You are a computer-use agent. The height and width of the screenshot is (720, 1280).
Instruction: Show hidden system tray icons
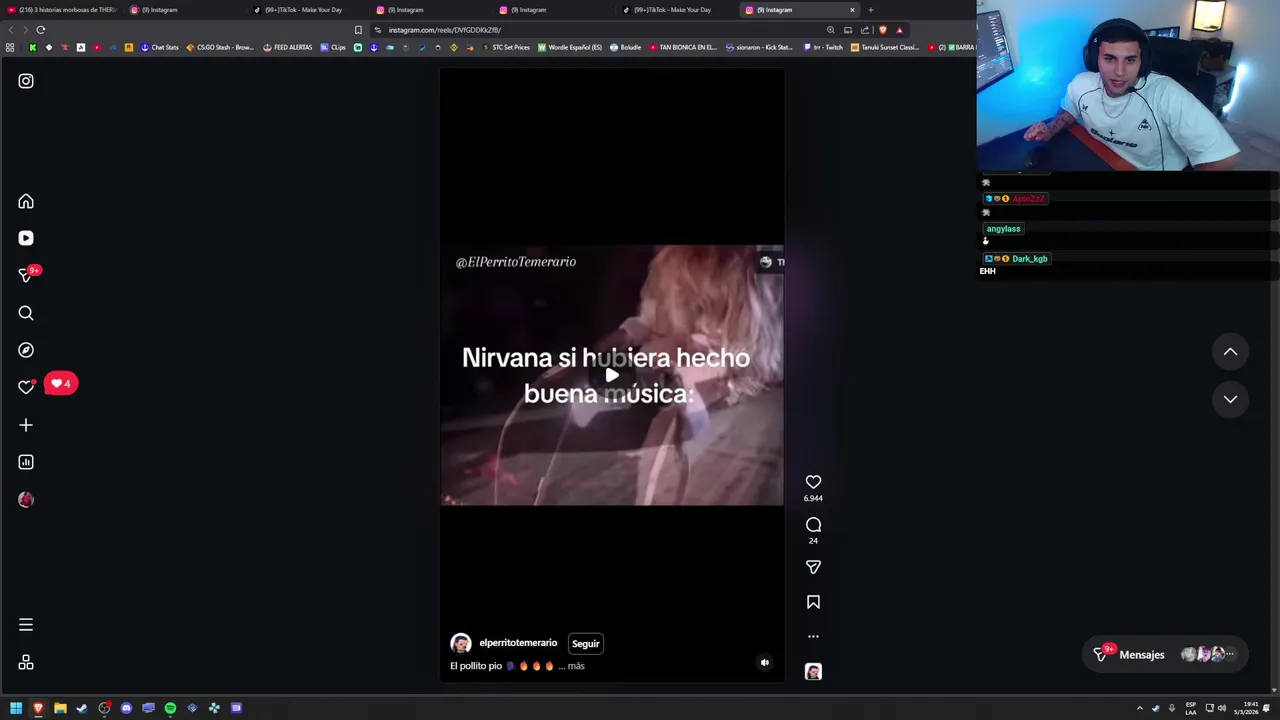coord(1139,708)
